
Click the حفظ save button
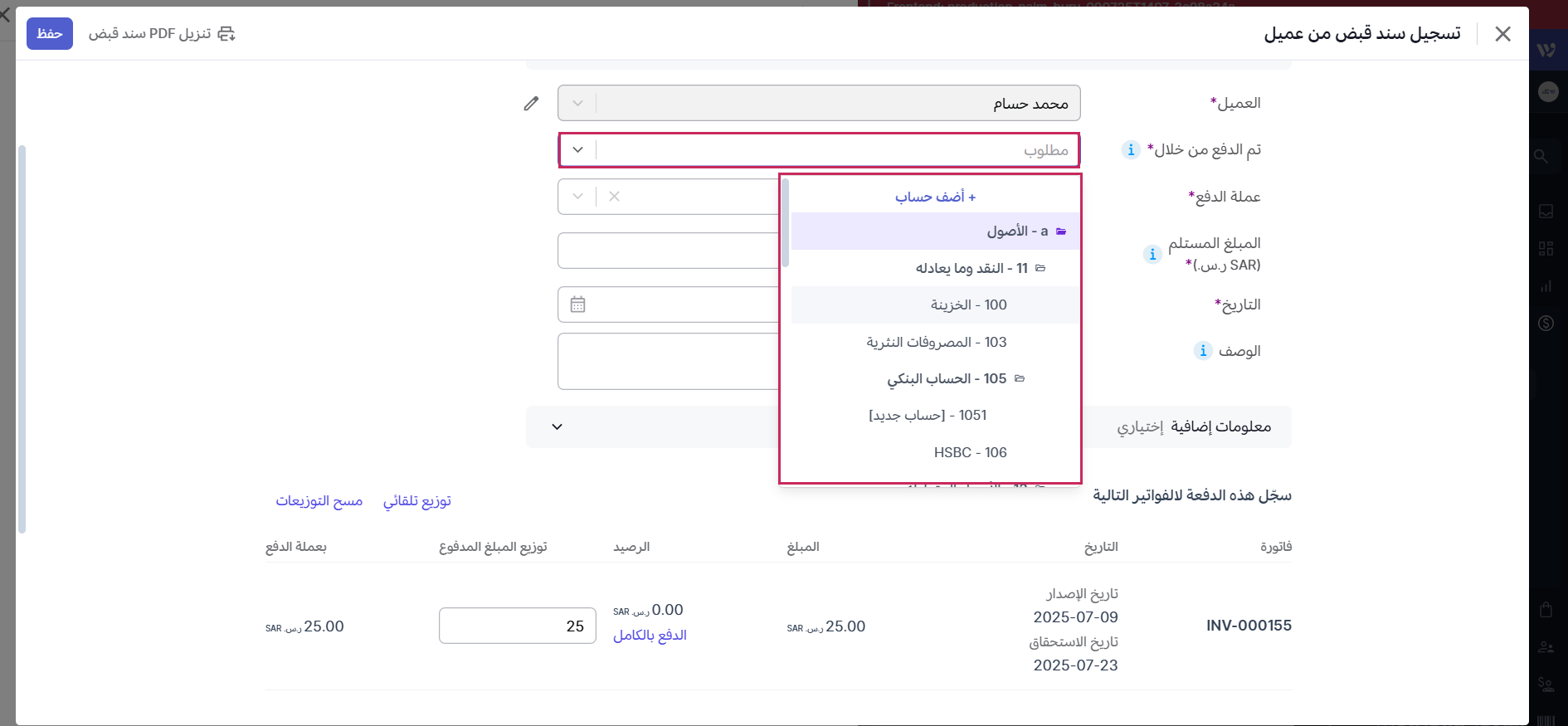[x=50, y=34]
